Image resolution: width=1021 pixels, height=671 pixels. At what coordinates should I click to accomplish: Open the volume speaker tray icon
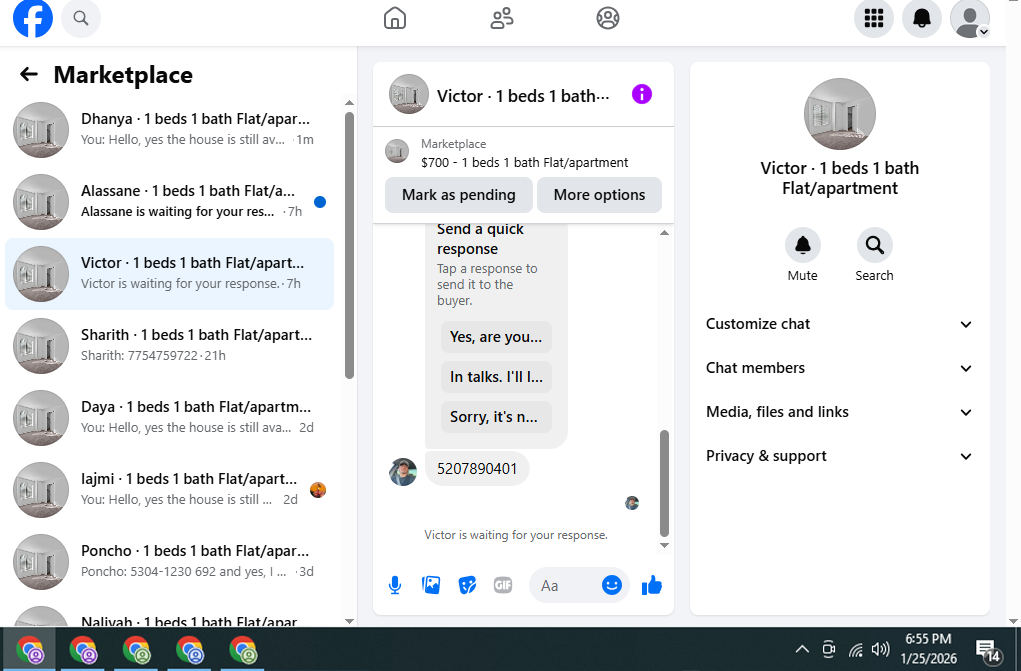pyautogui.click(x=880, y=649)
